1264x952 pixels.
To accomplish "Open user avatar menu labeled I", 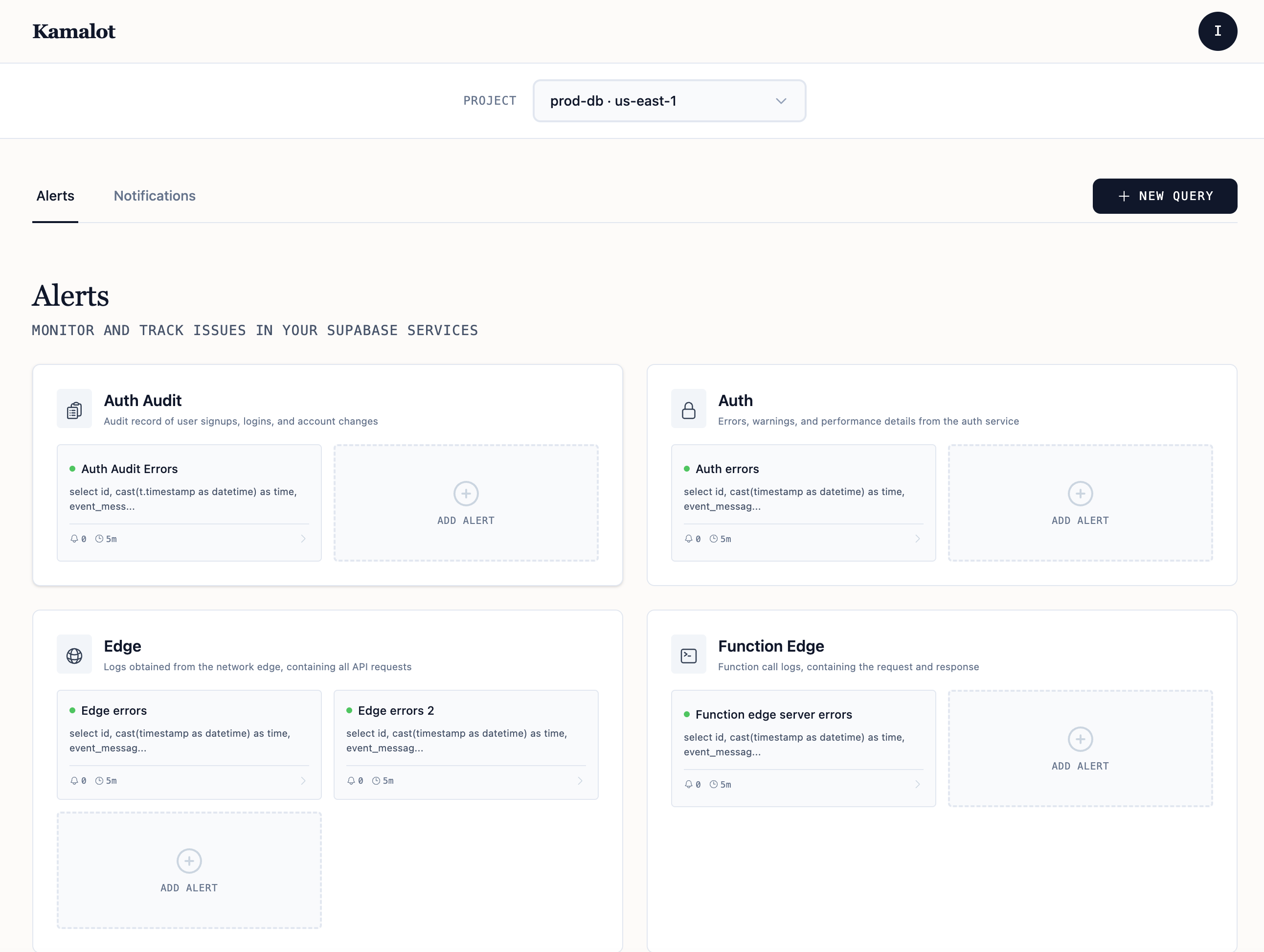I will (1217, 31).
